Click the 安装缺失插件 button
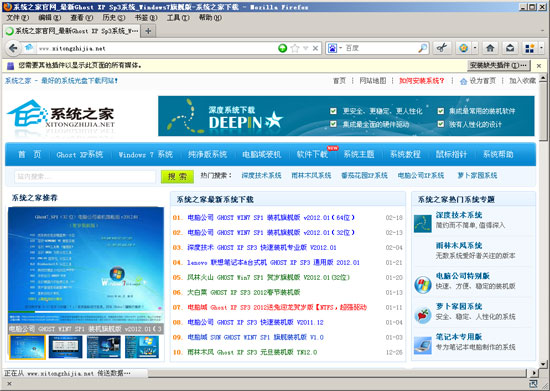The height and width of the screenshot is (391, 550). pos(498,65)
